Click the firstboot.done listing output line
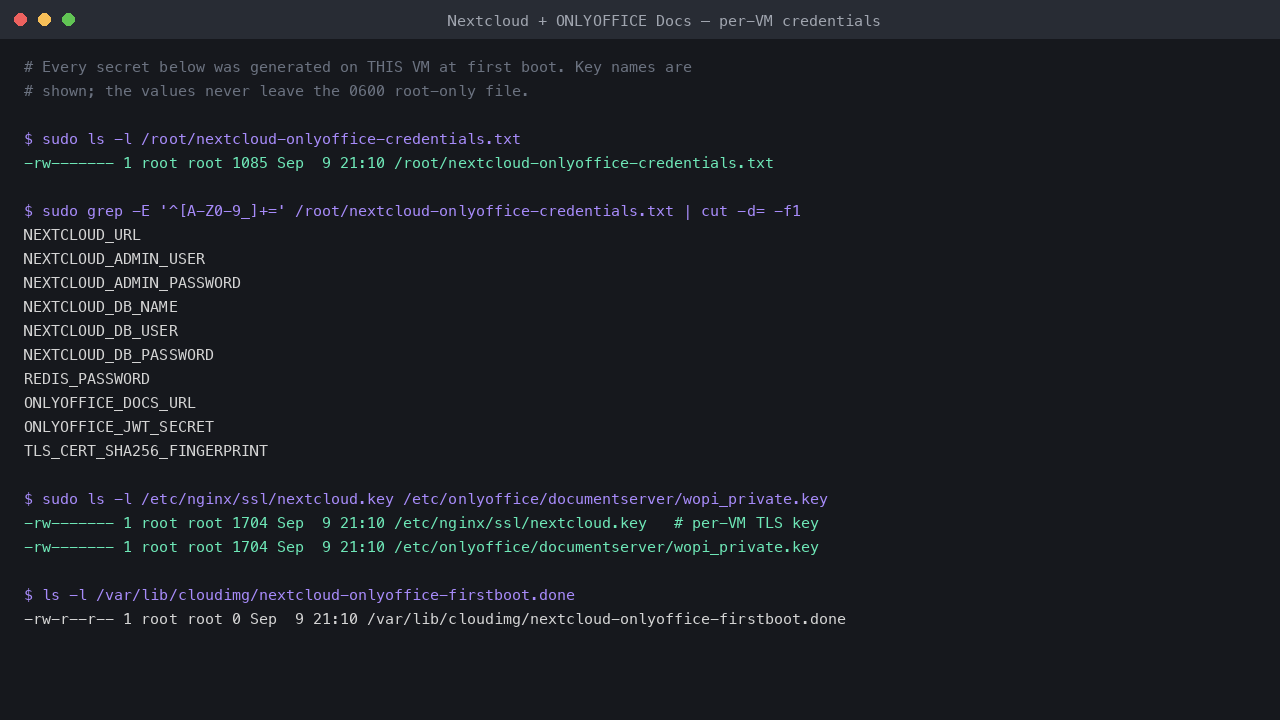The image size is (1280, 720). (435, 619)
